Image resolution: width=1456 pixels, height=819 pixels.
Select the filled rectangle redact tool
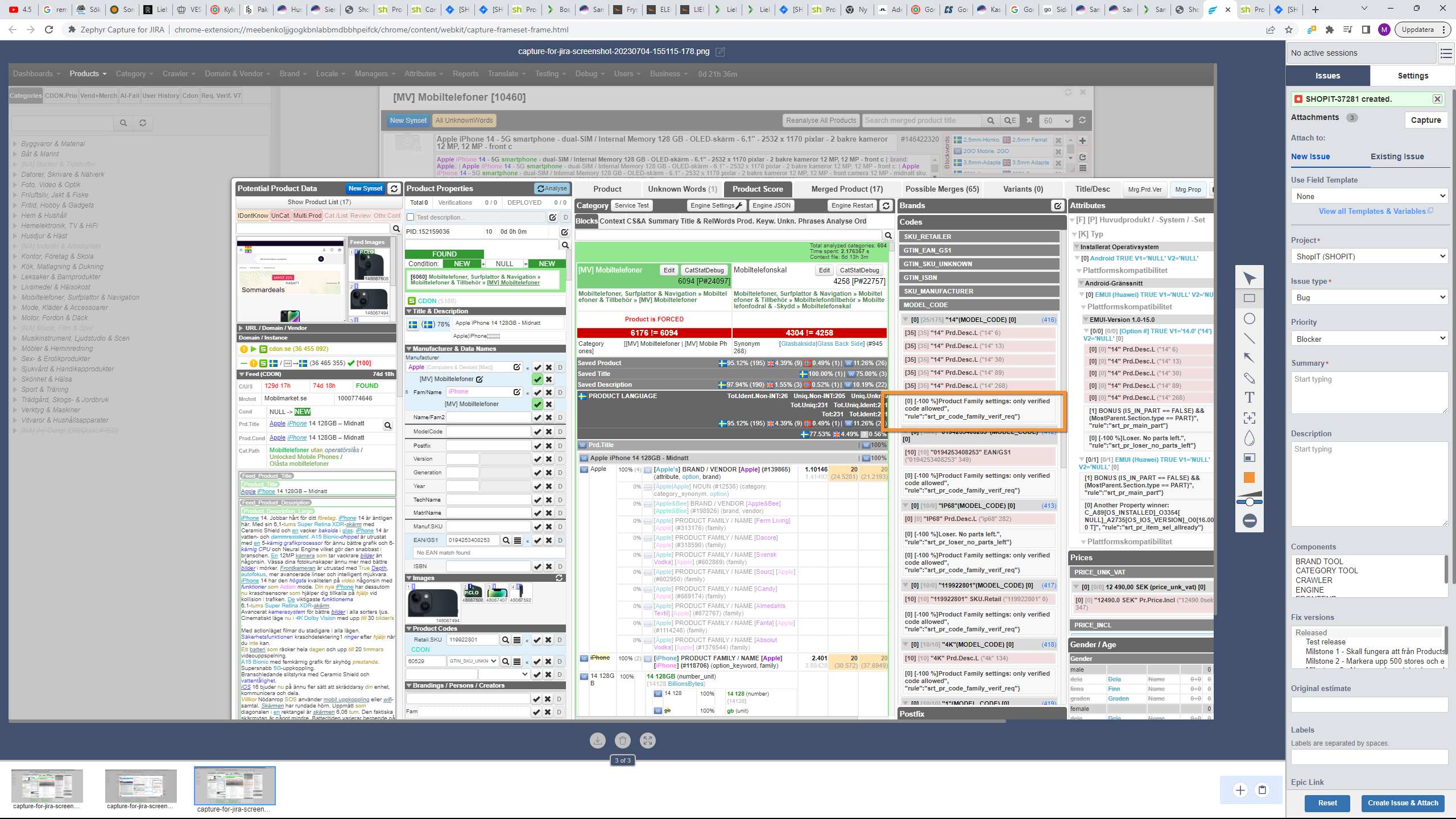pos(1249,458)
